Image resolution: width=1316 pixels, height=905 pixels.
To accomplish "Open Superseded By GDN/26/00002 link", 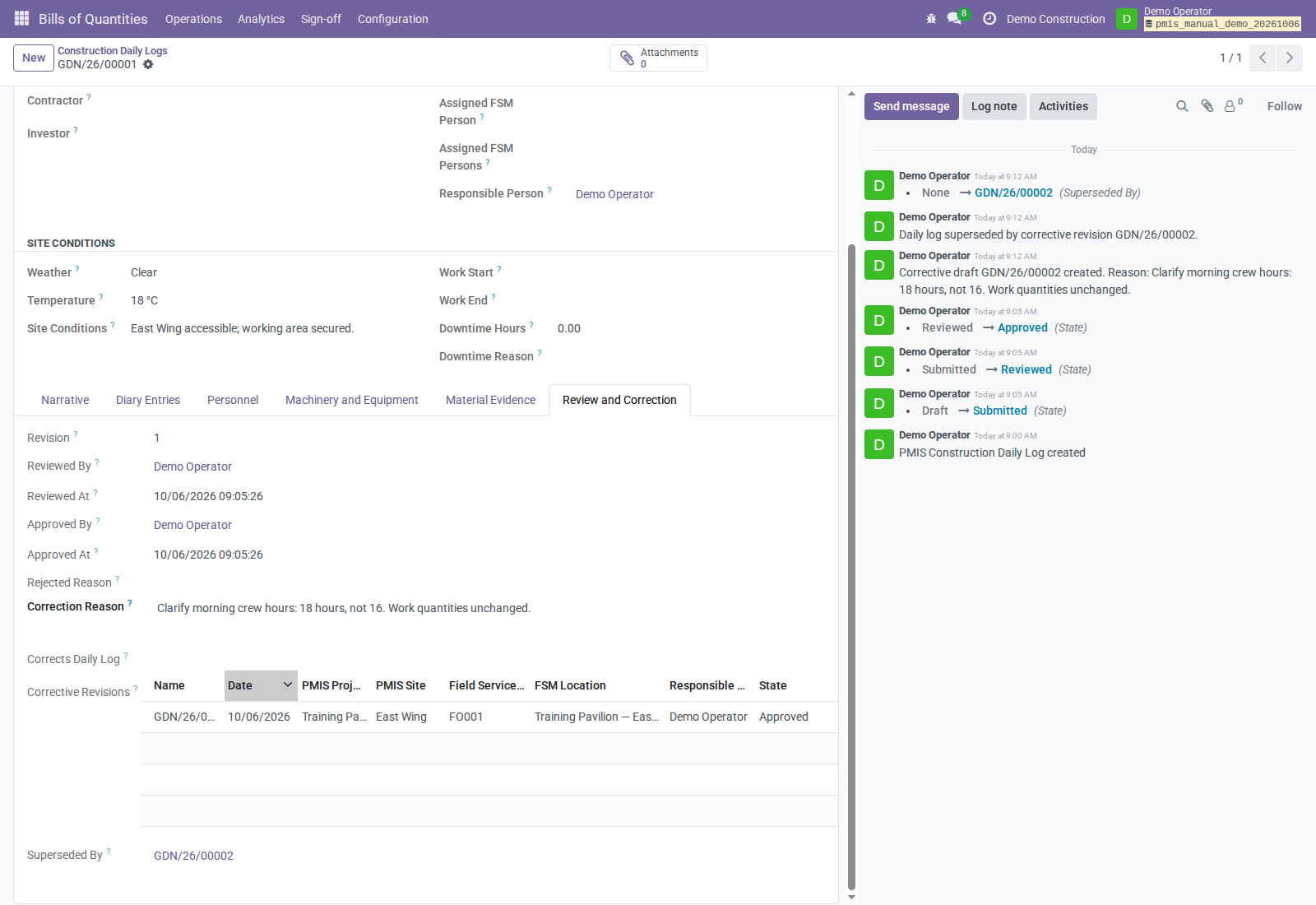I will coord(193,856).
